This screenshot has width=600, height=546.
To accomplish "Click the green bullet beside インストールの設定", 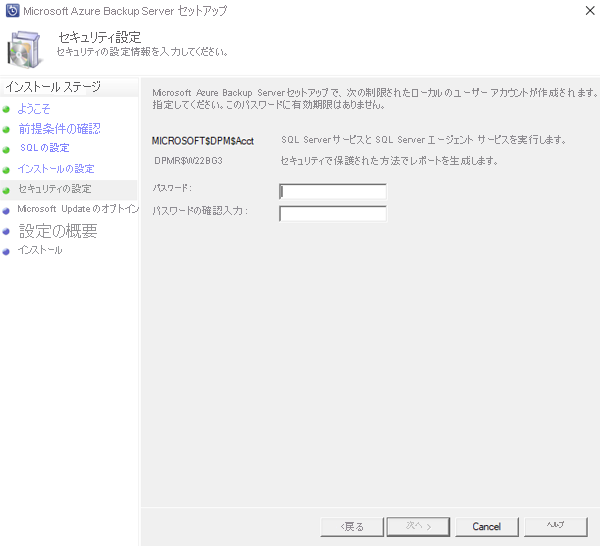I will tap(6, 170).
